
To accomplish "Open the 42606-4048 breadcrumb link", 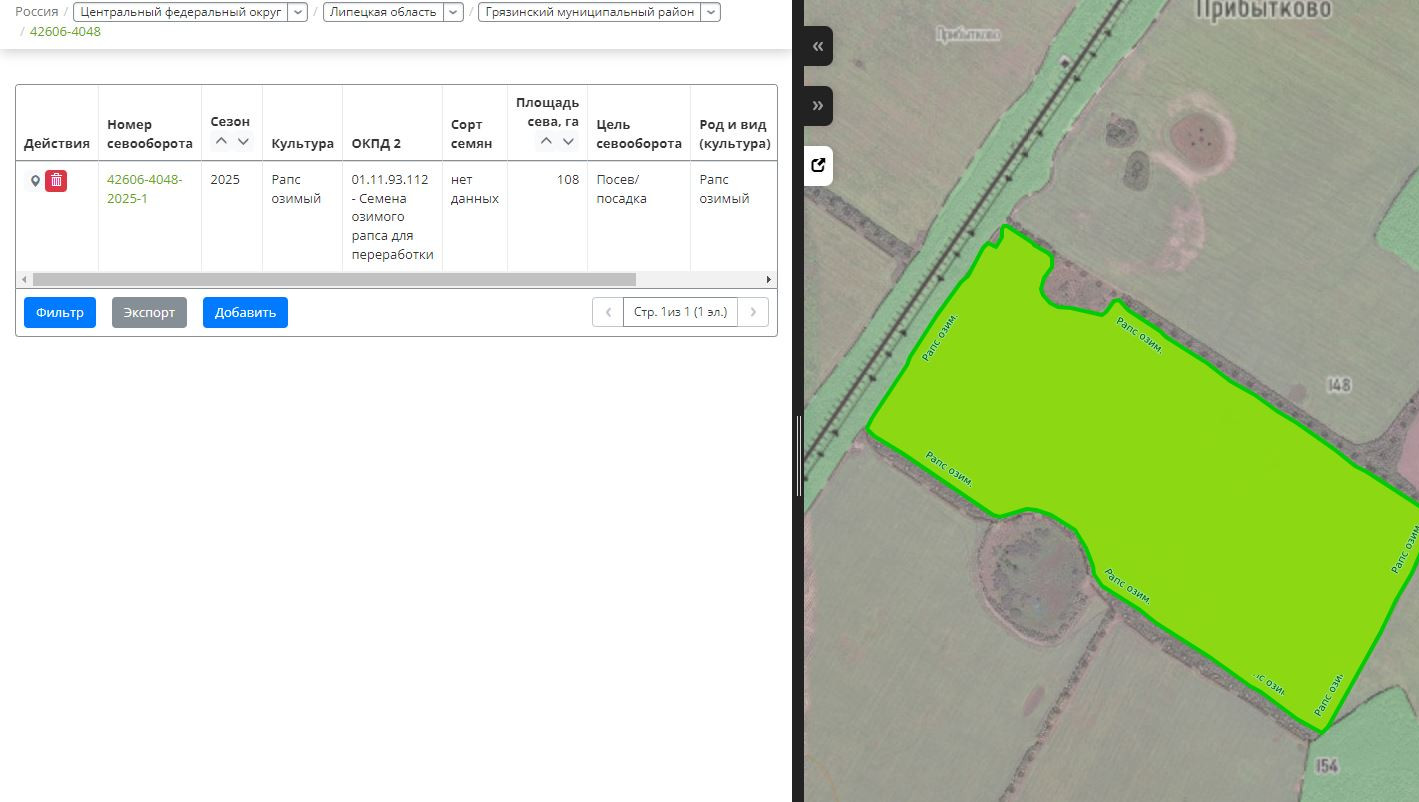I will (65, 31).
